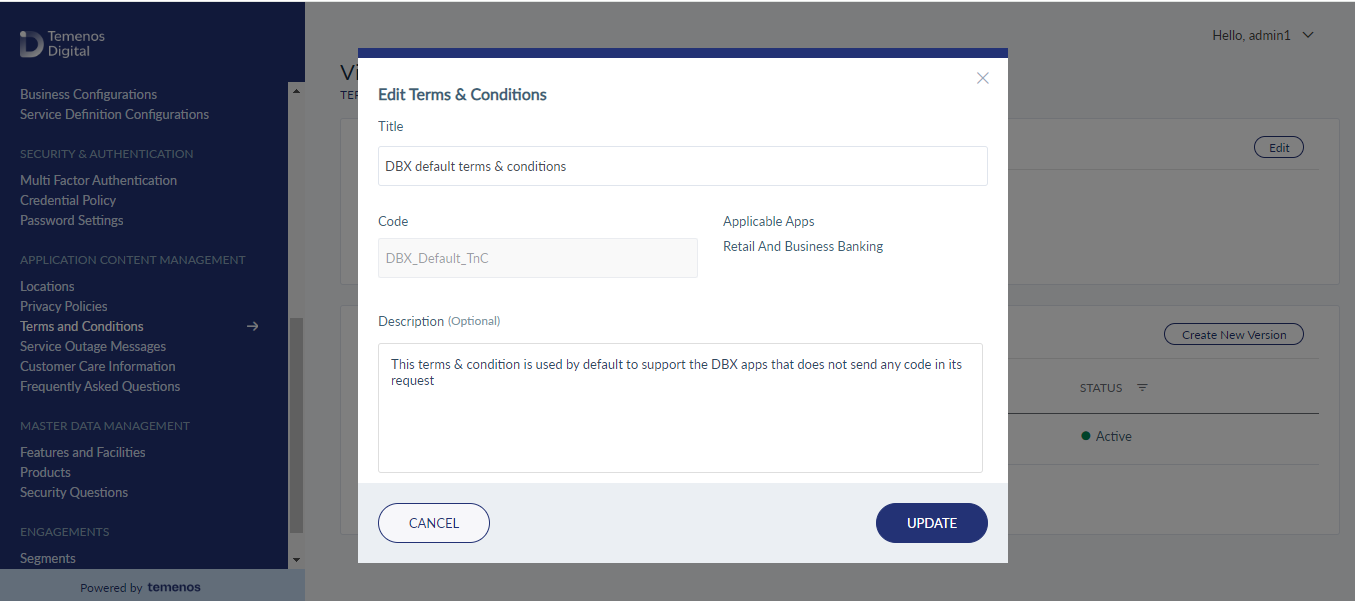1355x601 pixels.
Task: Click the UPDATE button
Action: 932,523
